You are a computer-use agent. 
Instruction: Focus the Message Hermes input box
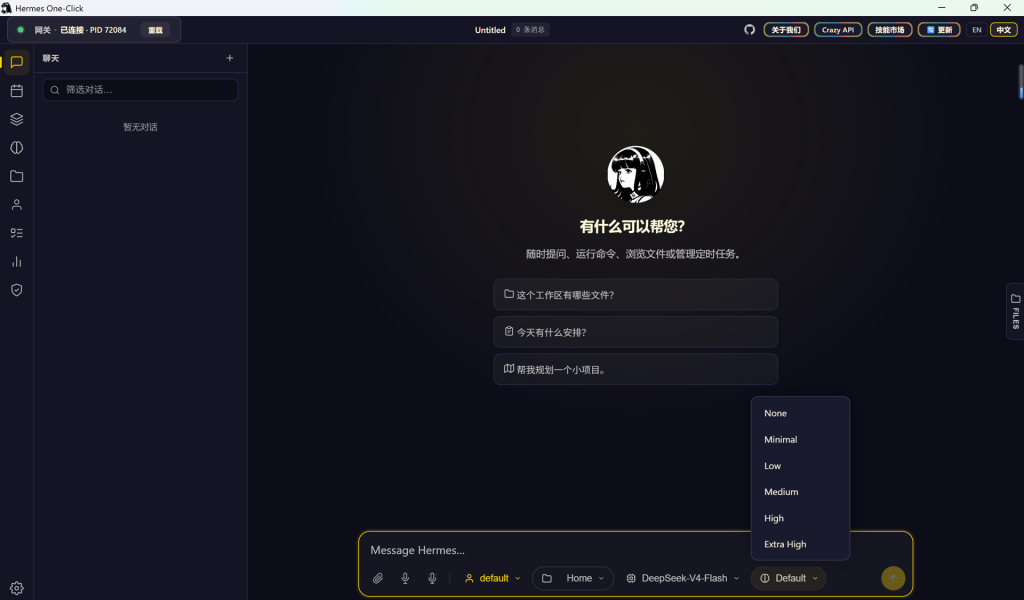coord(635,550)
